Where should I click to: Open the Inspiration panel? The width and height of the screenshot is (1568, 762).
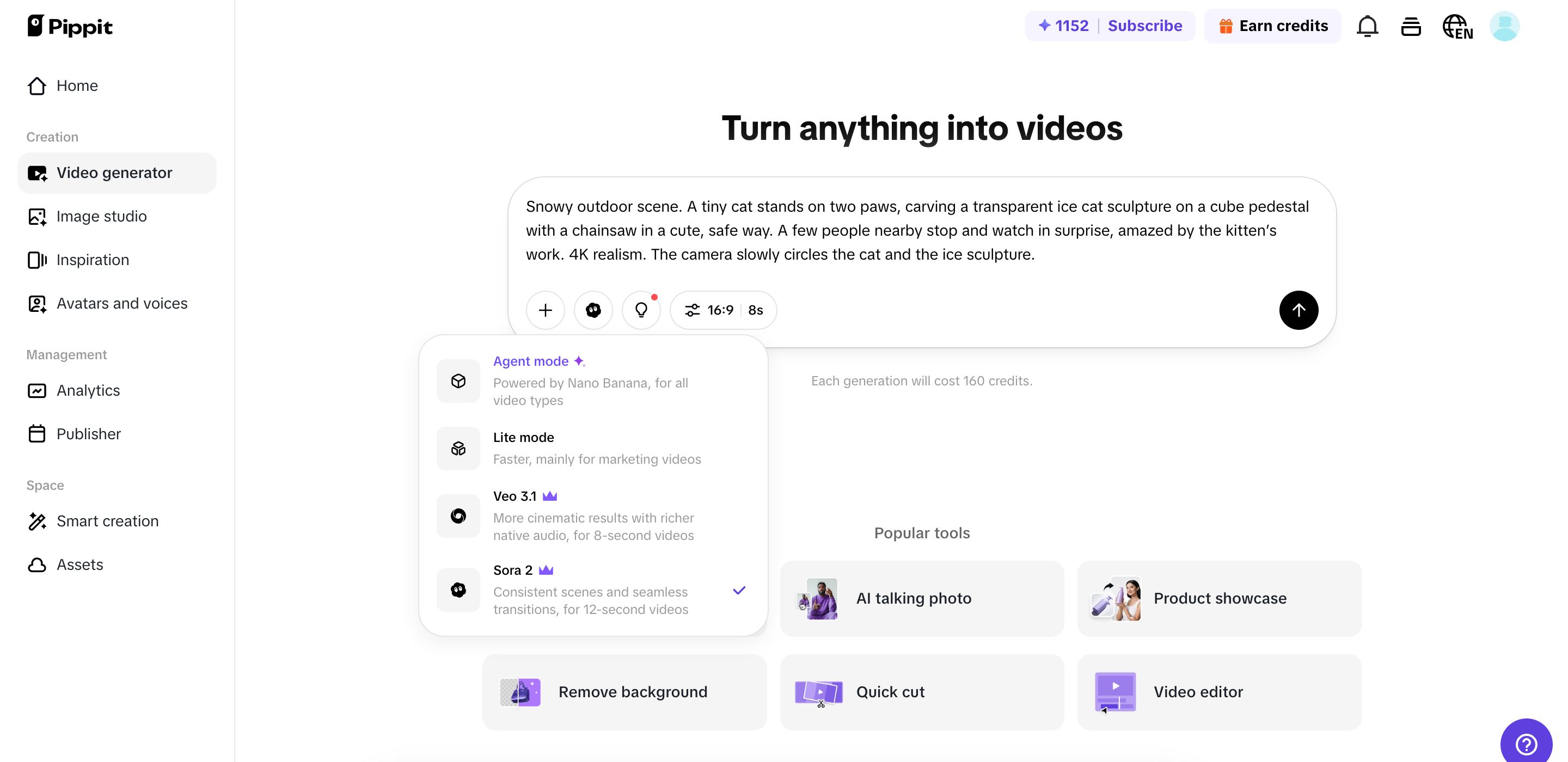pyautogui.click(x=94, y=260)
